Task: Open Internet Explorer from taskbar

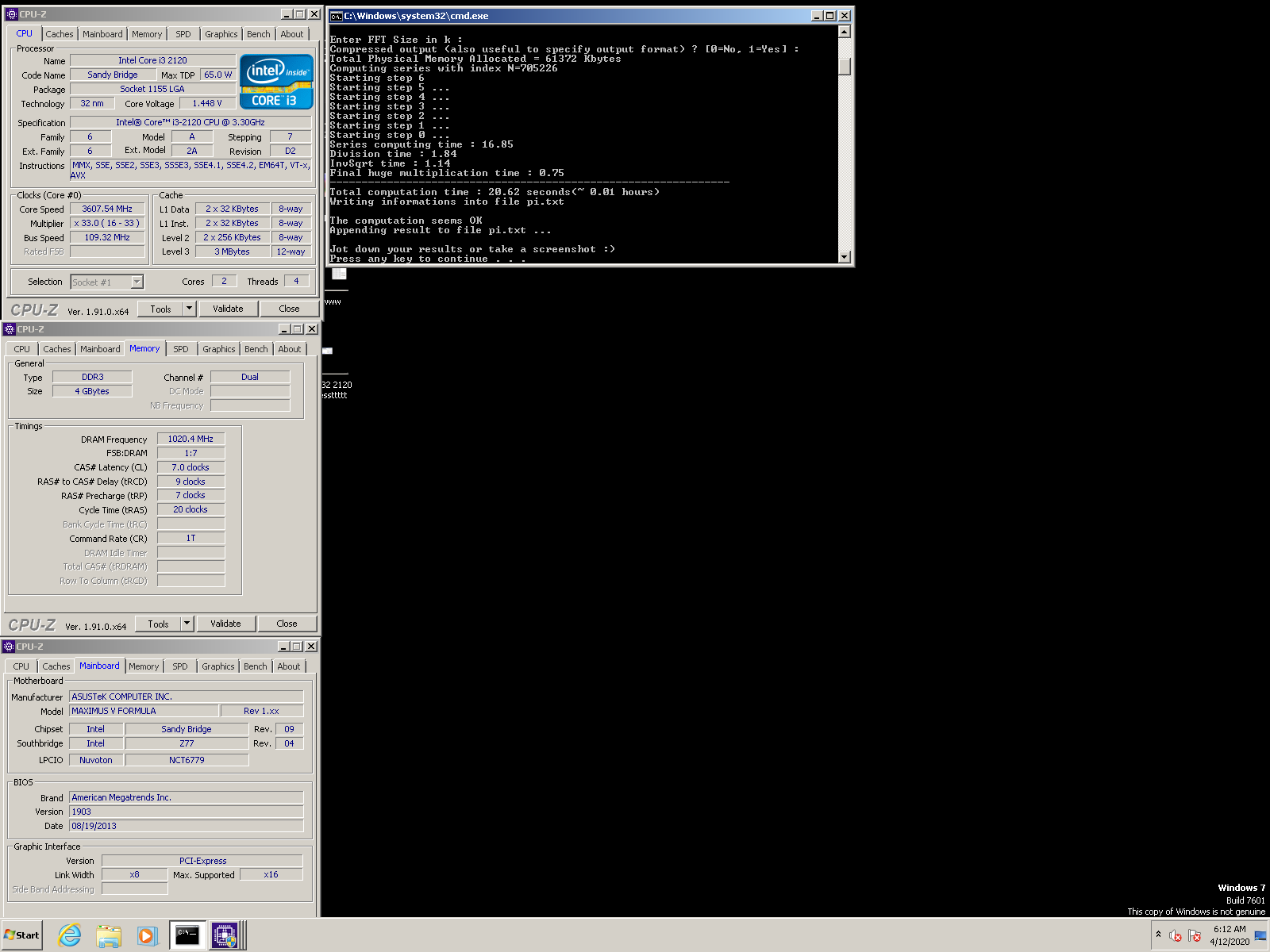Action: pos(70,935)
